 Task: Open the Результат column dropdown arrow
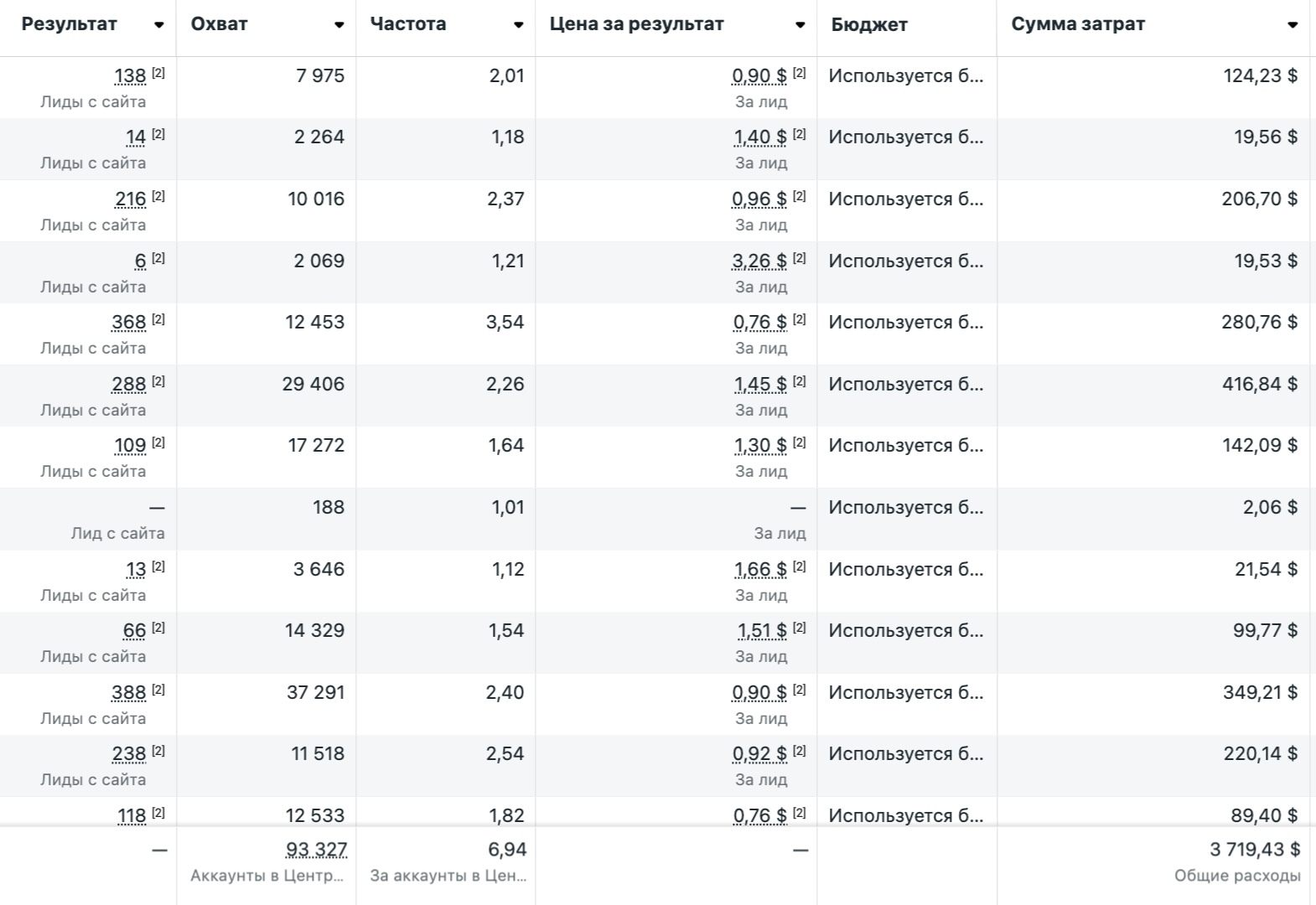click(158, 25)
